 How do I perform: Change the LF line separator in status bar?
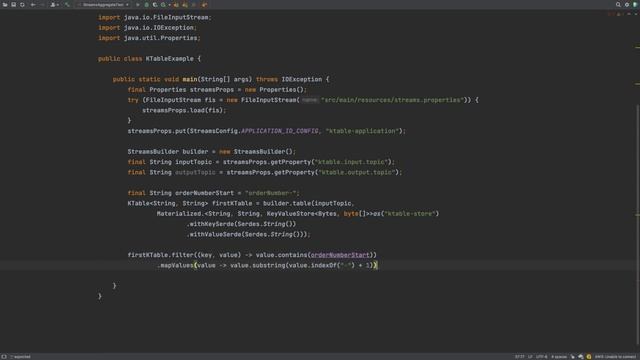530,356
